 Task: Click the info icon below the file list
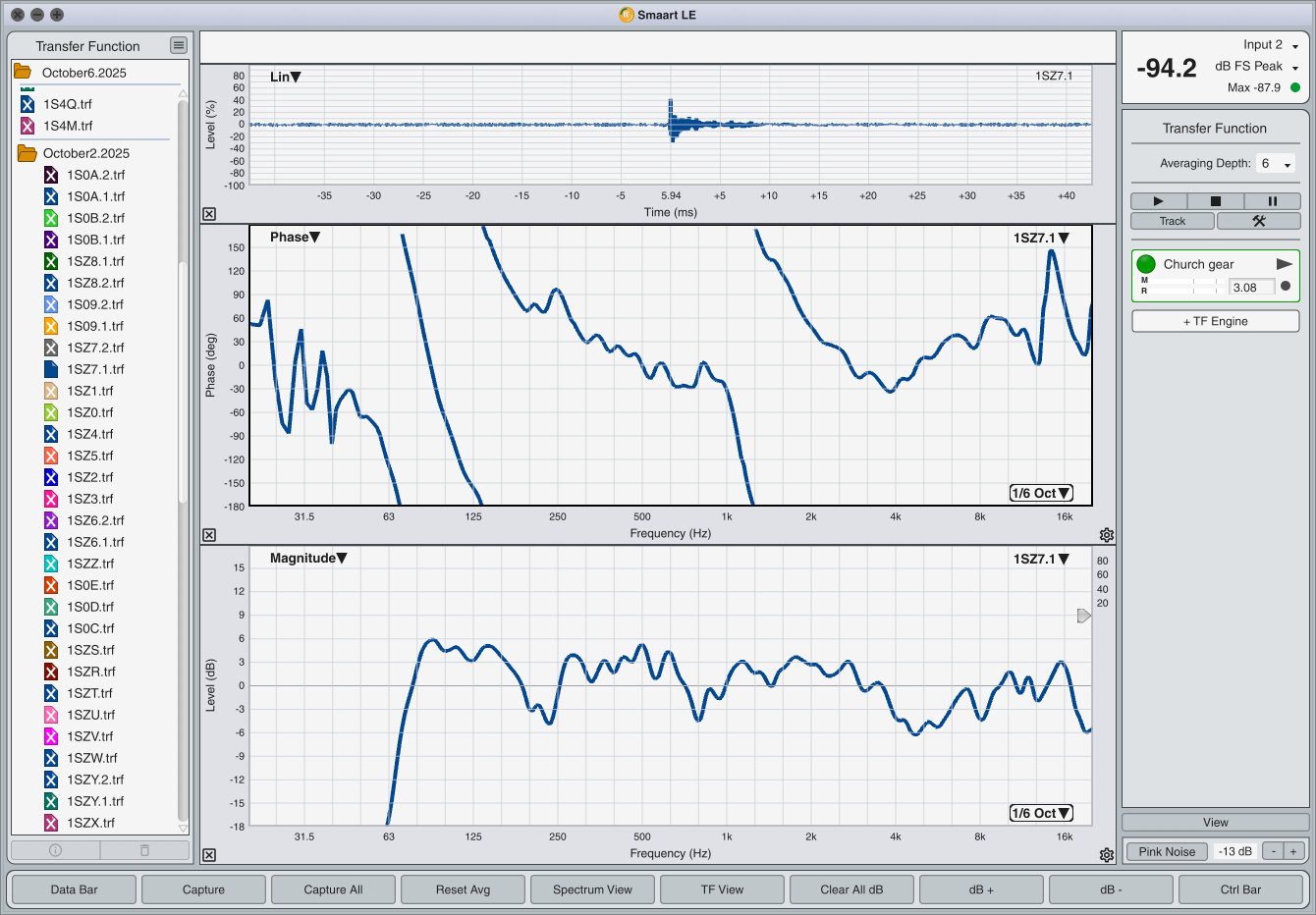(x=55, y=850)
